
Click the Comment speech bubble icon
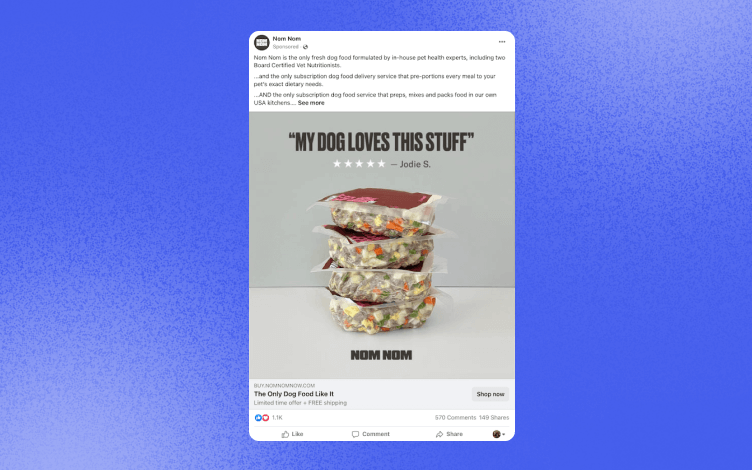click(x=355, y=434)
